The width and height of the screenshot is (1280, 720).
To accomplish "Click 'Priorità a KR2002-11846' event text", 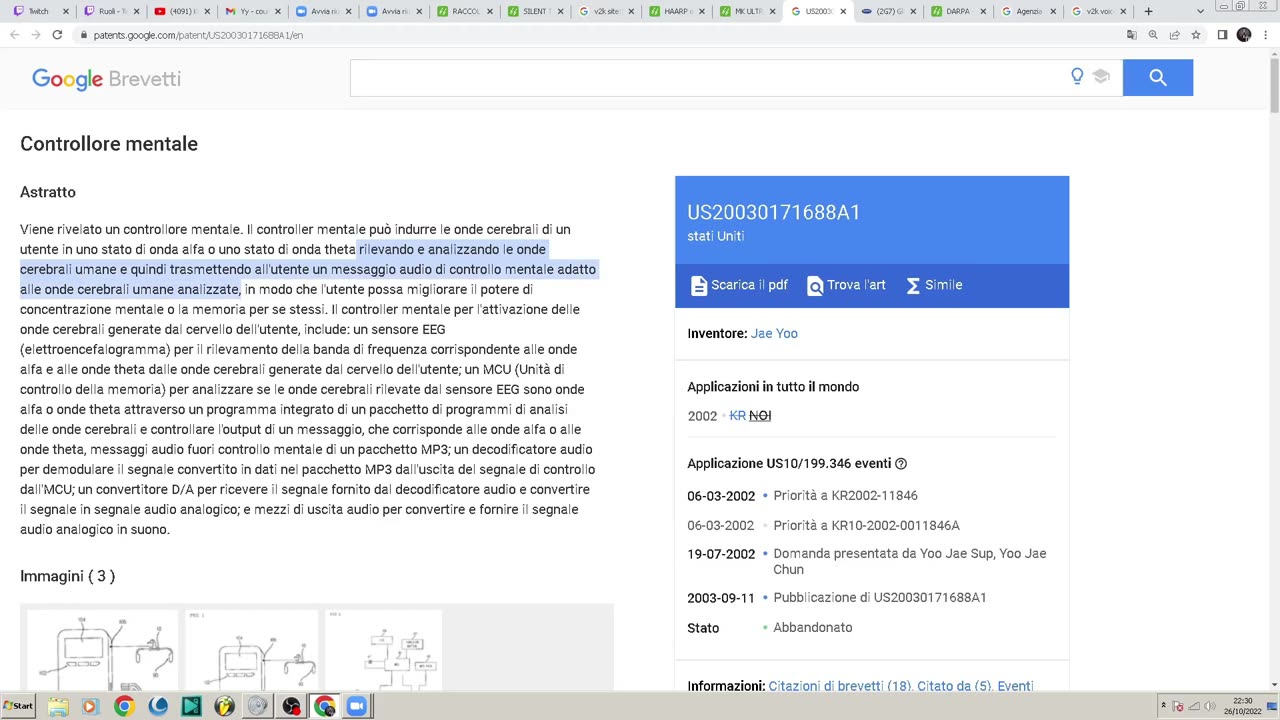I will click(845, 495).
